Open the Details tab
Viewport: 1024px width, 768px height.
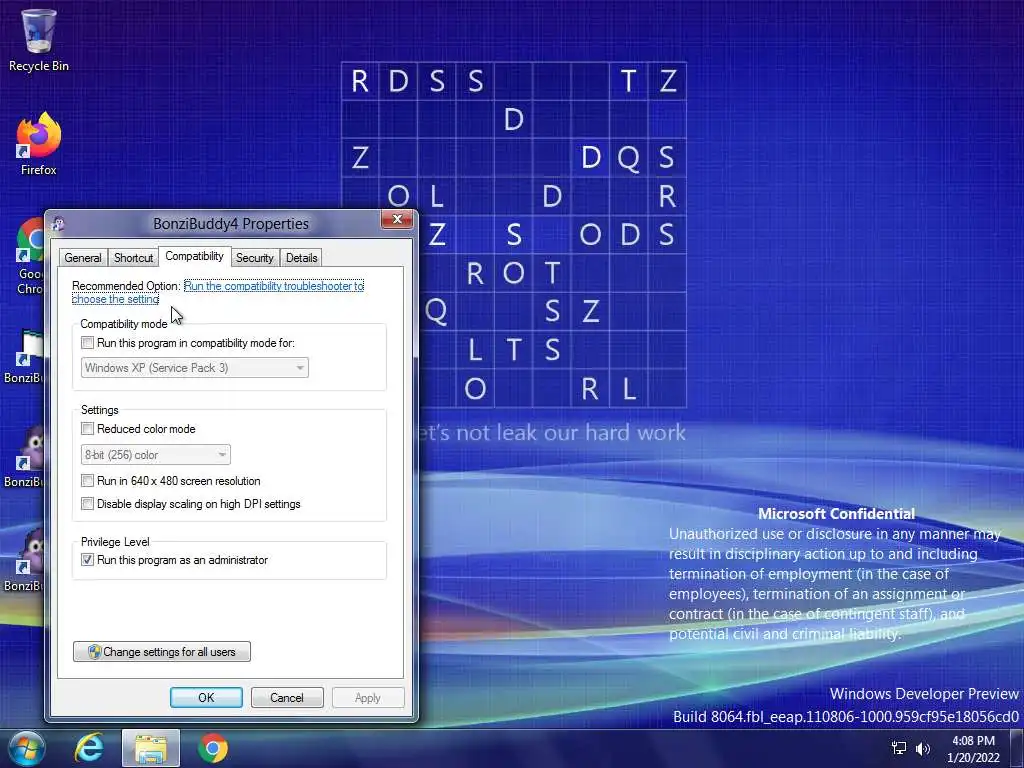coord(302,258)
